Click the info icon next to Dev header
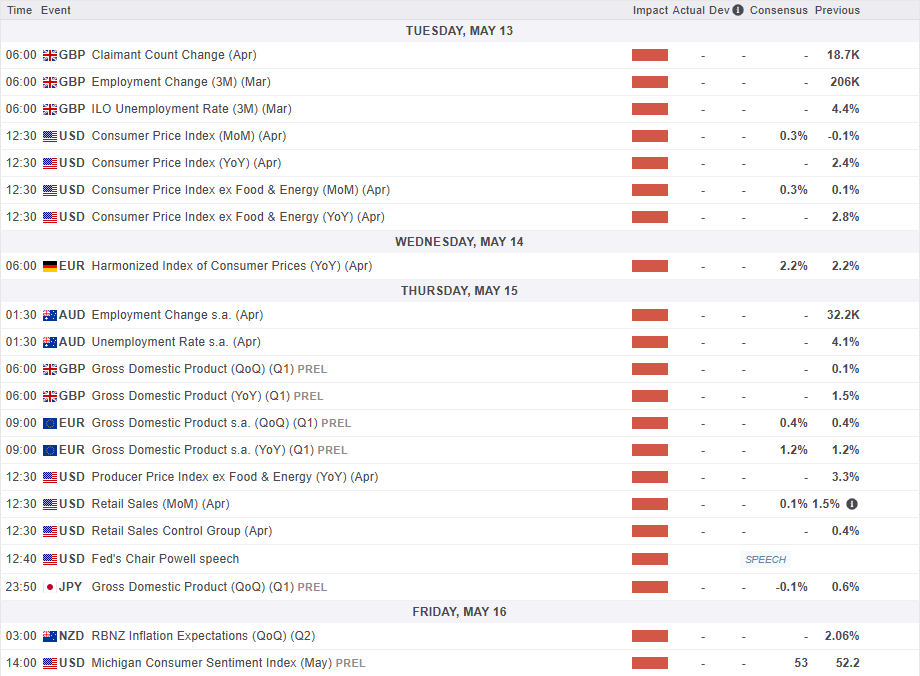Viewport: 920px width, 676px height. point(738,10)
